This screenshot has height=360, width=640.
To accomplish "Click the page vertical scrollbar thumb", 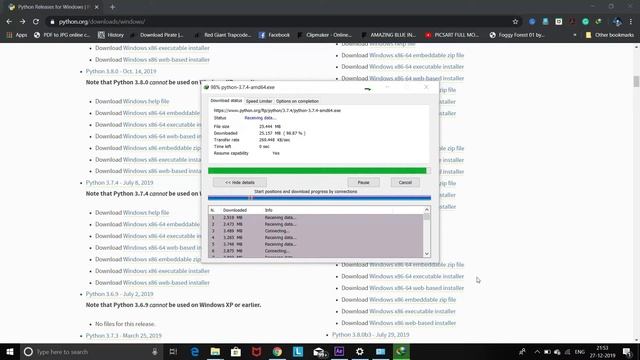I will click(x=636, y=81).
